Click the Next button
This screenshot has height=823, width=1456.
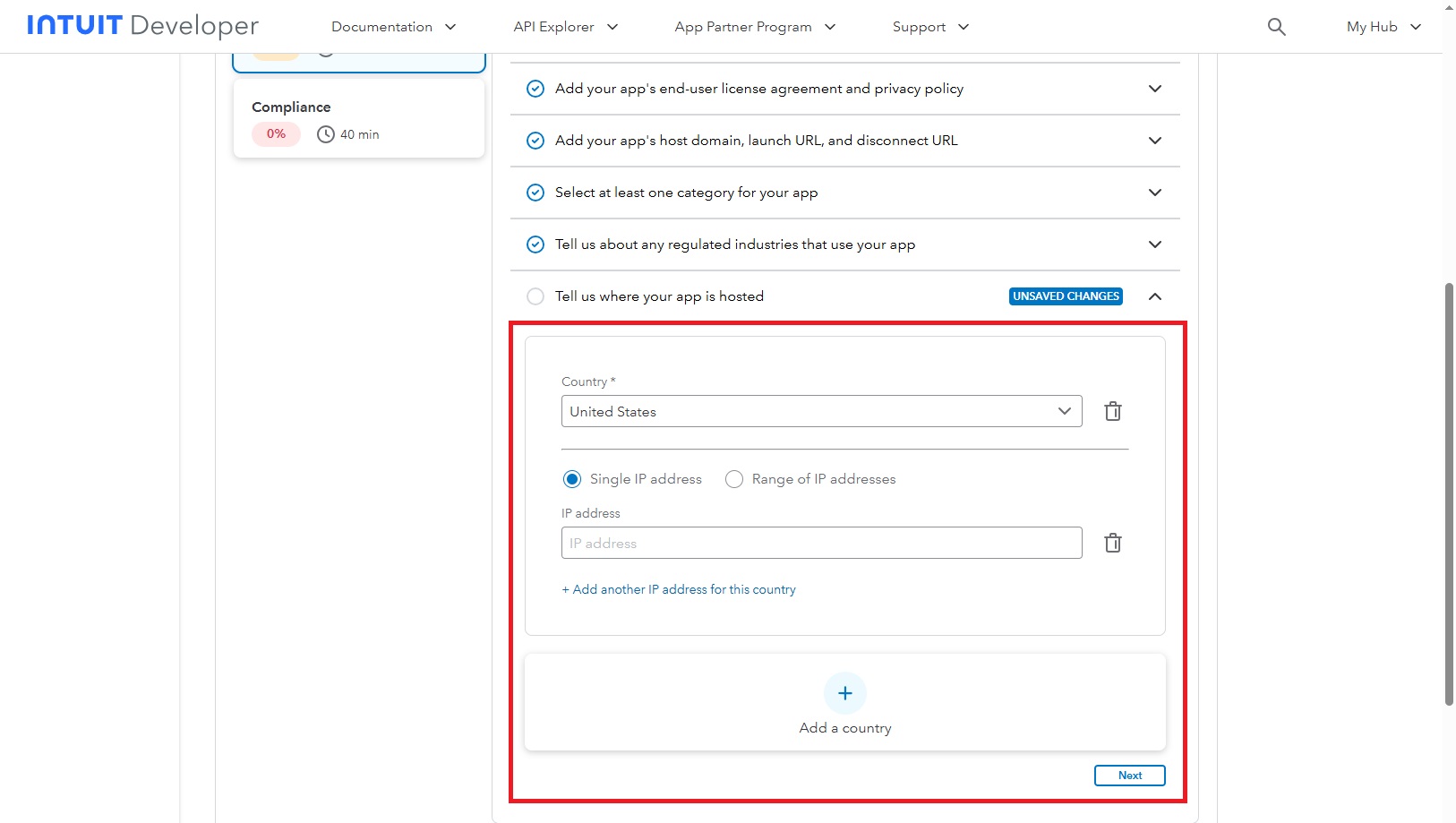[1129, 776]
